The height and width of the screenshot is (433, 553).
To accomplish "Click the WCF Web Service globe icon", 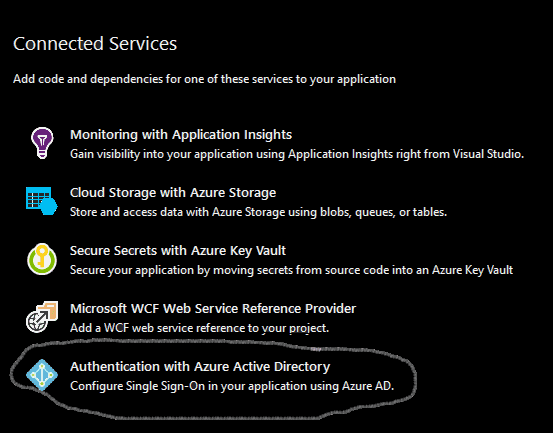I will 42,317.
